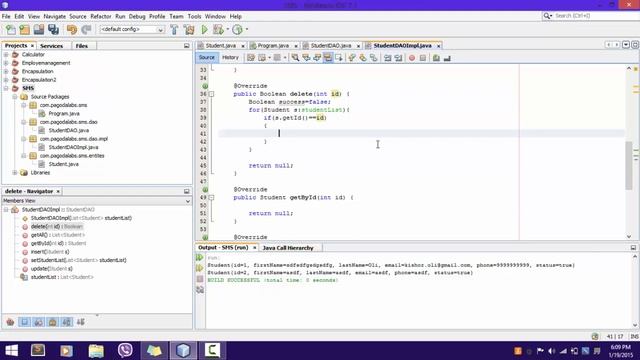Click the Clean and Build Project icon
Image resolution: width=640 pixels, height=360 pixels.
(x=189, y=29)
